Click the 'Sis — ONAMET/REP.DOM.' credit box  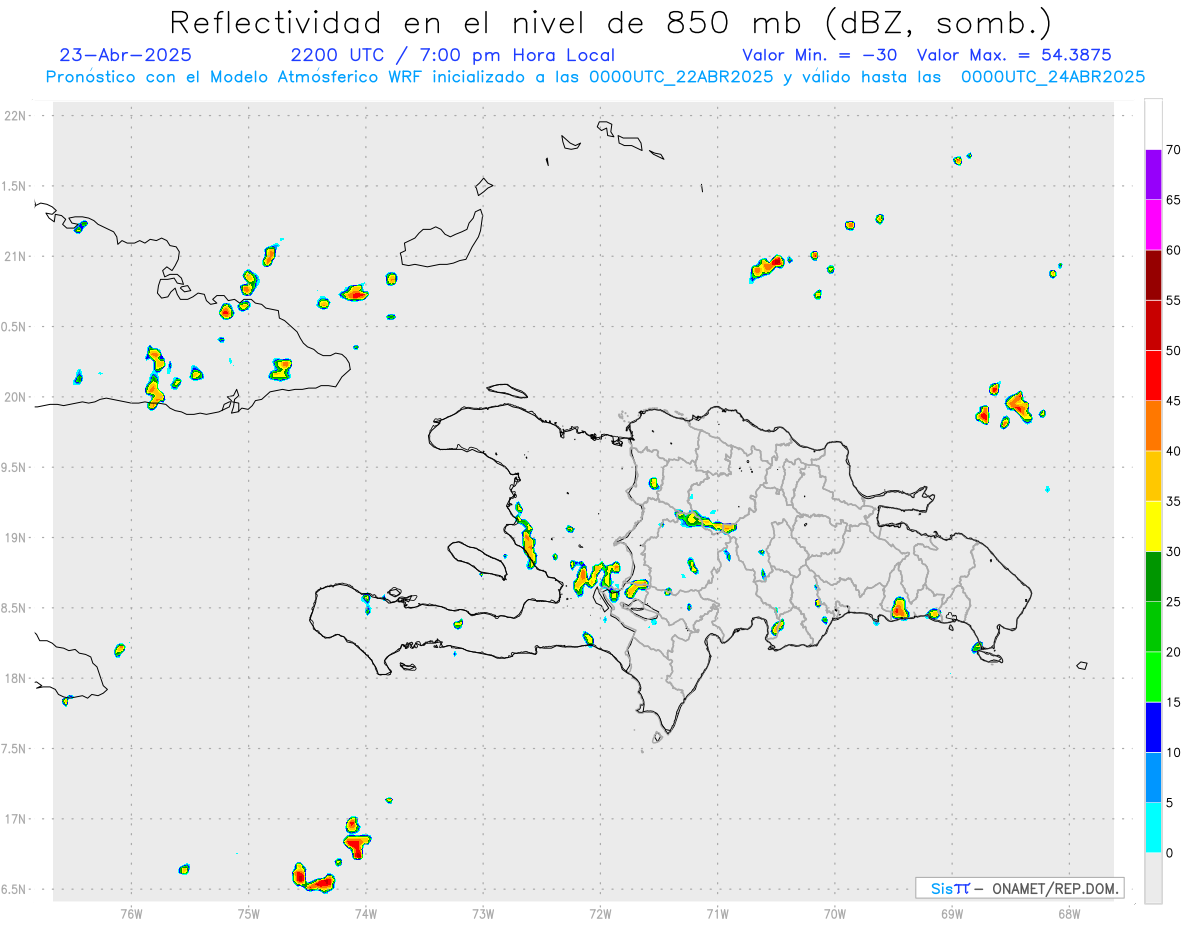(x=1020, y=888)
